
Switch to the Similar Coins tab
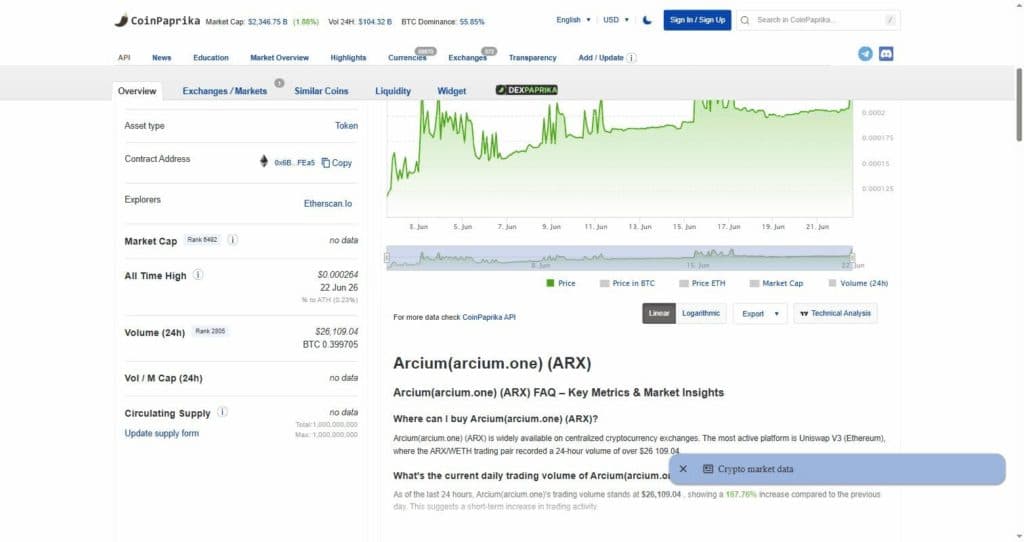[x=321, y=91]
